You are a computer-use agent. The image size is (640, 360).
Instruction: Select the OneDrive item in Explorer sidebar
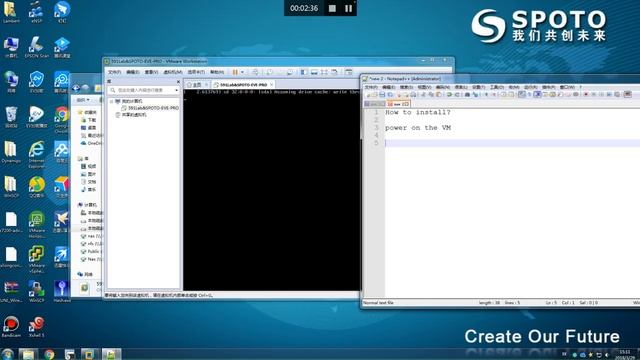(x=91, y=143)
